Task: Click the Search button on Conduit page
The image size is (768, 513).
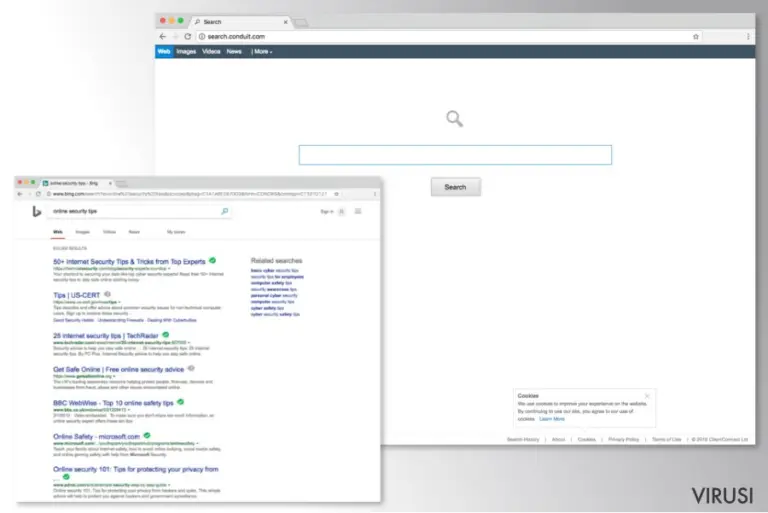Action: coord(456,187)
